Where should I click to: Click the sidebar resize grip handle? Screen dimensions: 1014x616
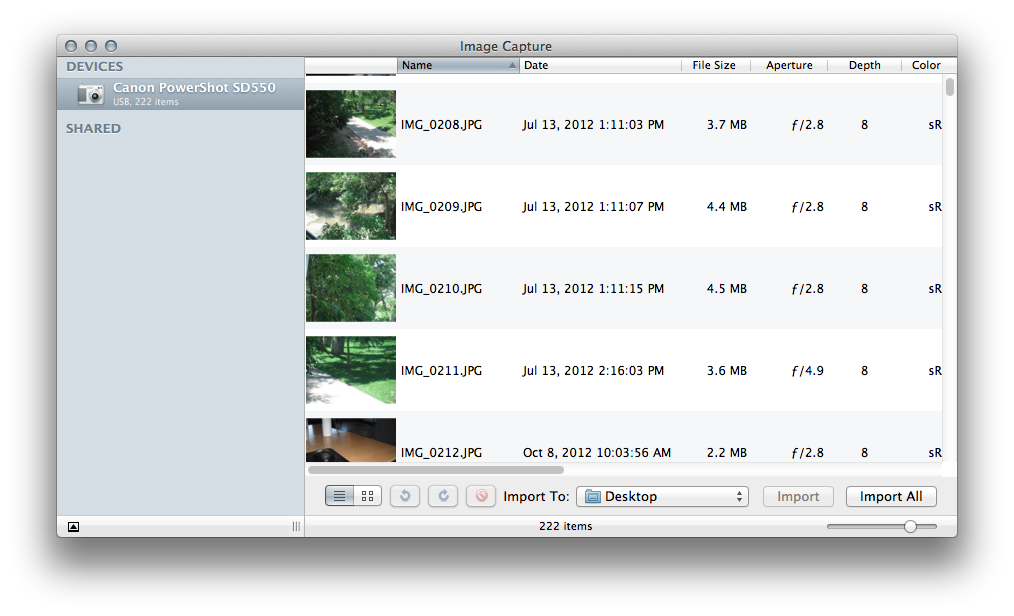coord(296,527)
